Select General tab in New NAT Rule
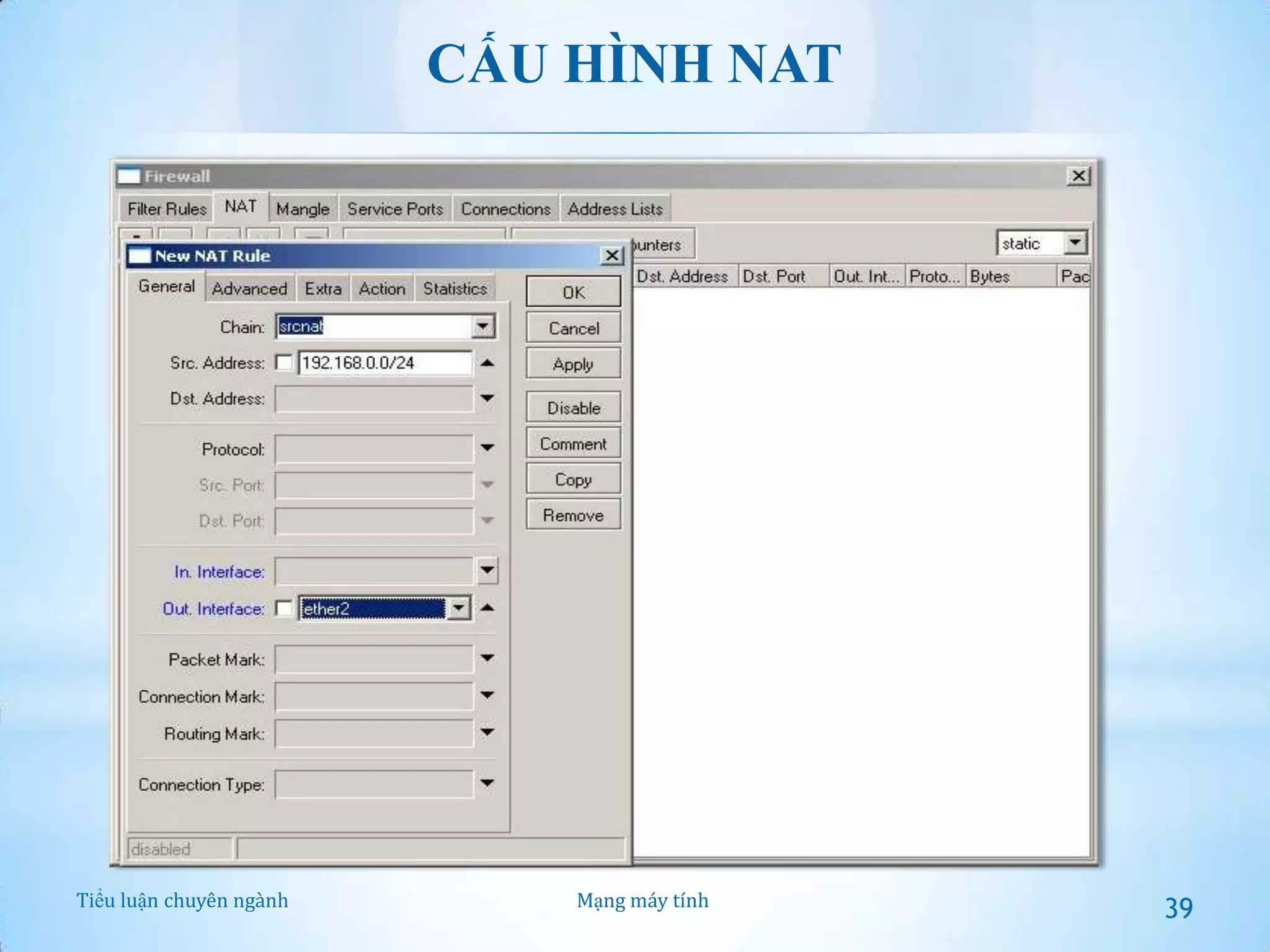 (x=166, y=286)
